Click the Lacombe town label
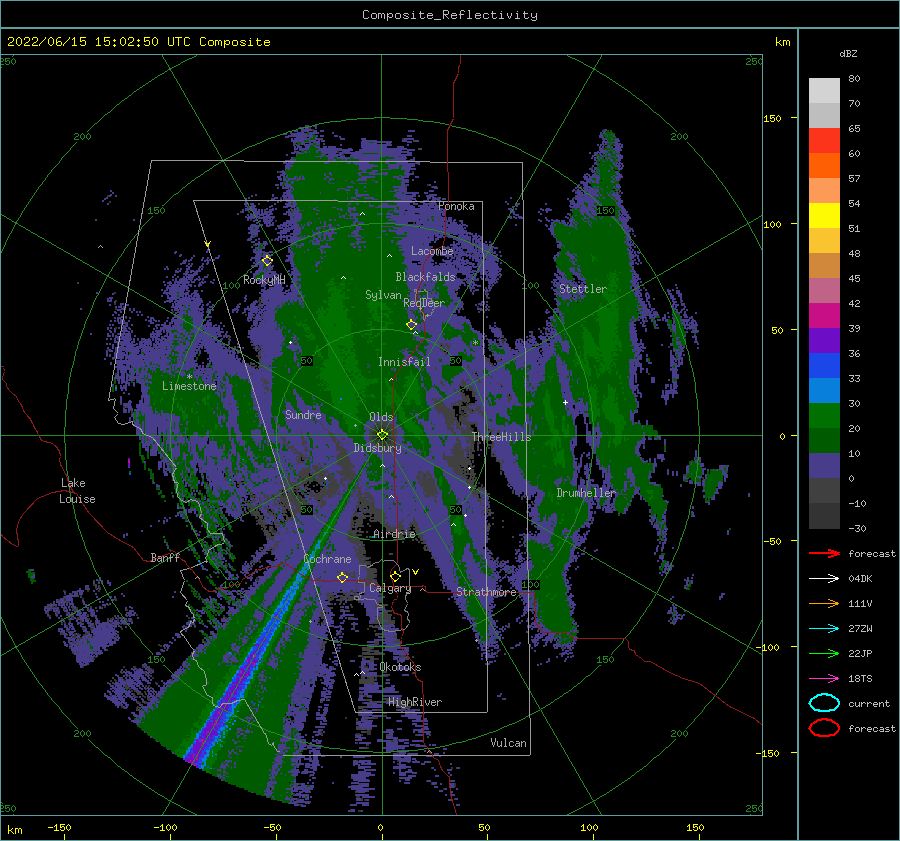 click(432, 251)
